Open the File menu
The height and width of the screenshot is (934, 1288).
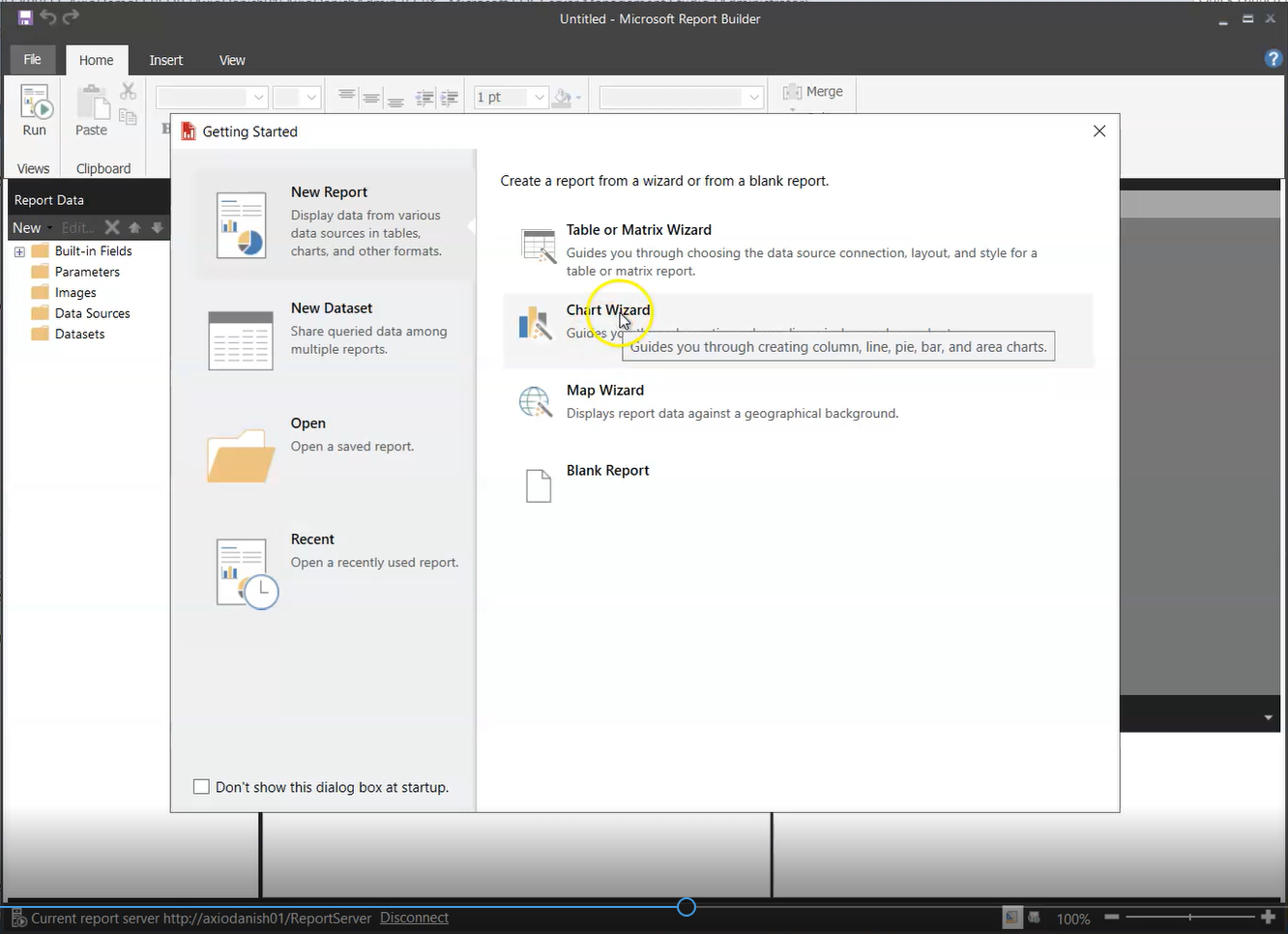click(32, 60)
